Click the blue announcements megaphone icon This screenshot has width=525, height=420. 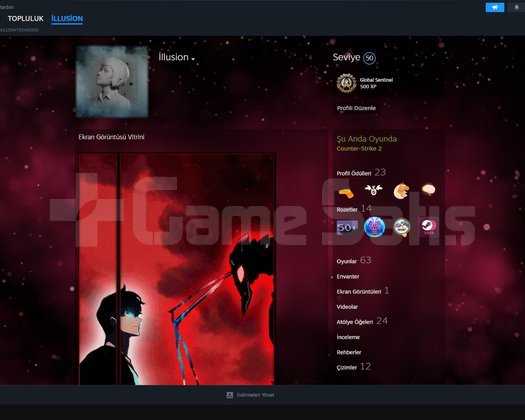[x=495, y=7]
